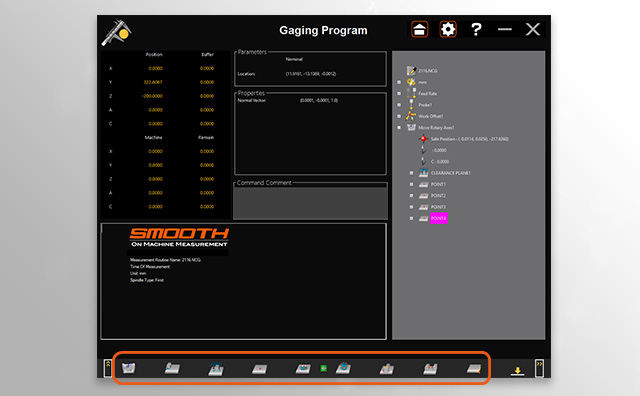This screenshot has height=396, width=640.
Task: Click the Safe Position tree entry
Action: (469, 139)
